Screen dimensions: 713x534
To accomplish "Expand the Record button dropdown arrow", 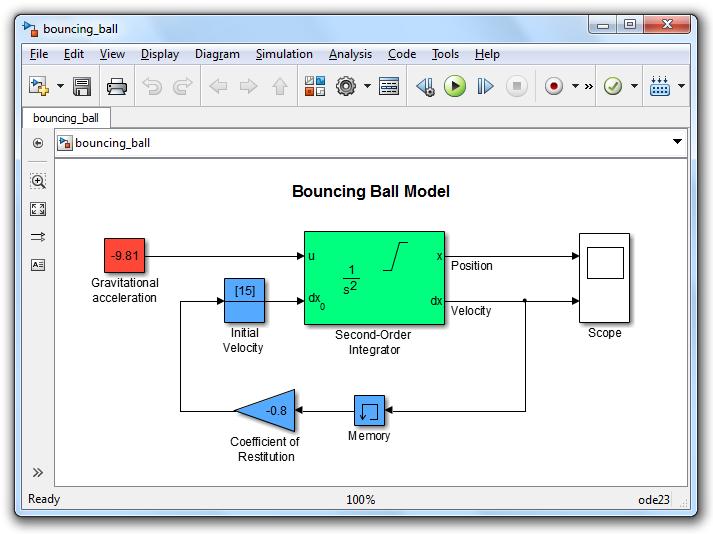I will pyautogui.click(x=575, y=86).
